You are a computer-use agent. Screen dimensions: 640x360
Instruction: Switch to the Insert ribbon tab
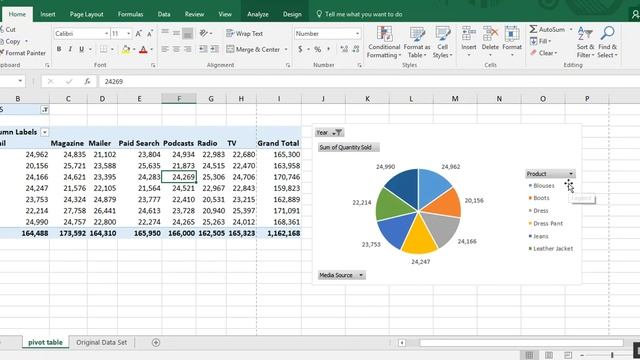tap(47, 14)
